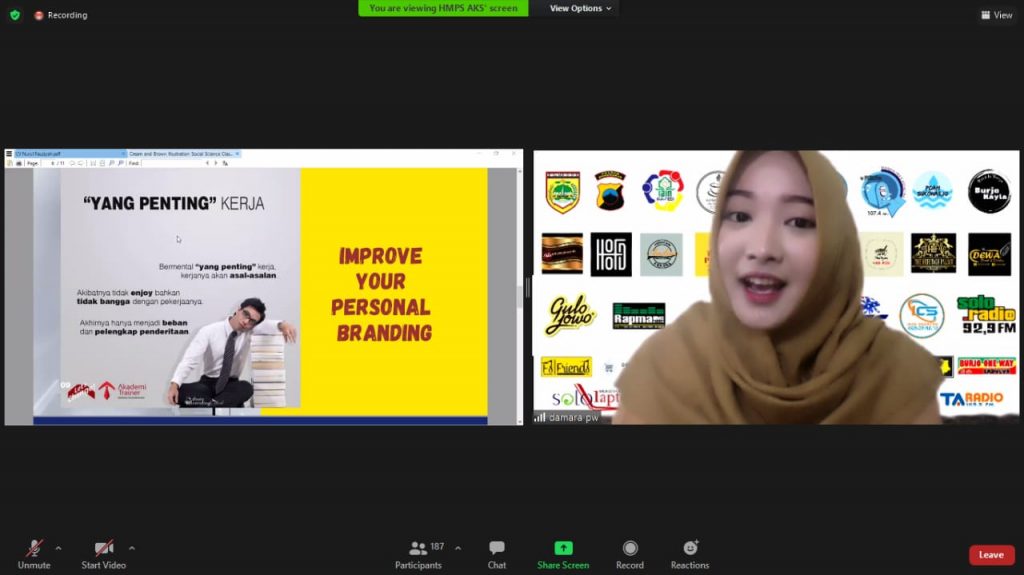This screenshot has width=1024, height=575.
Task: Click the Find next arrow
Action: (x=216, y=163)
